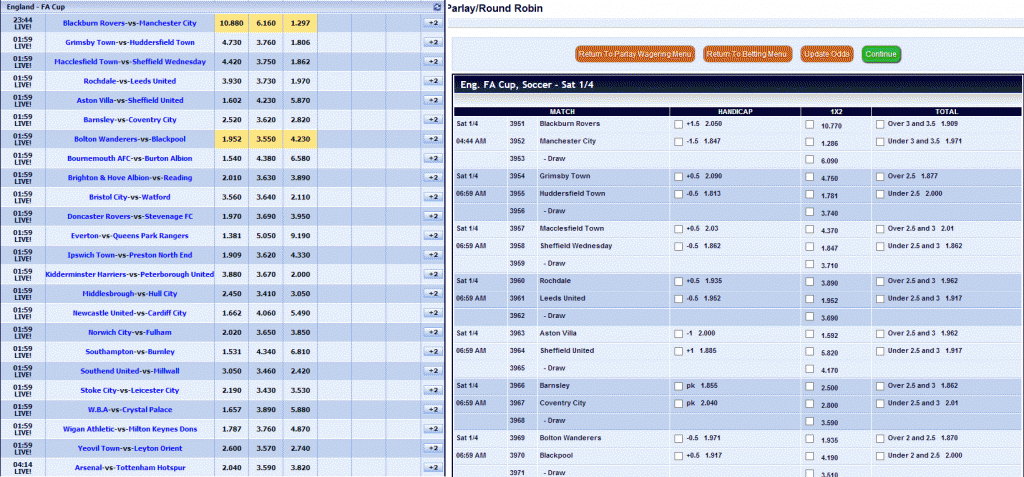Select Blackpool away odds 4.230

coord(300,139)
